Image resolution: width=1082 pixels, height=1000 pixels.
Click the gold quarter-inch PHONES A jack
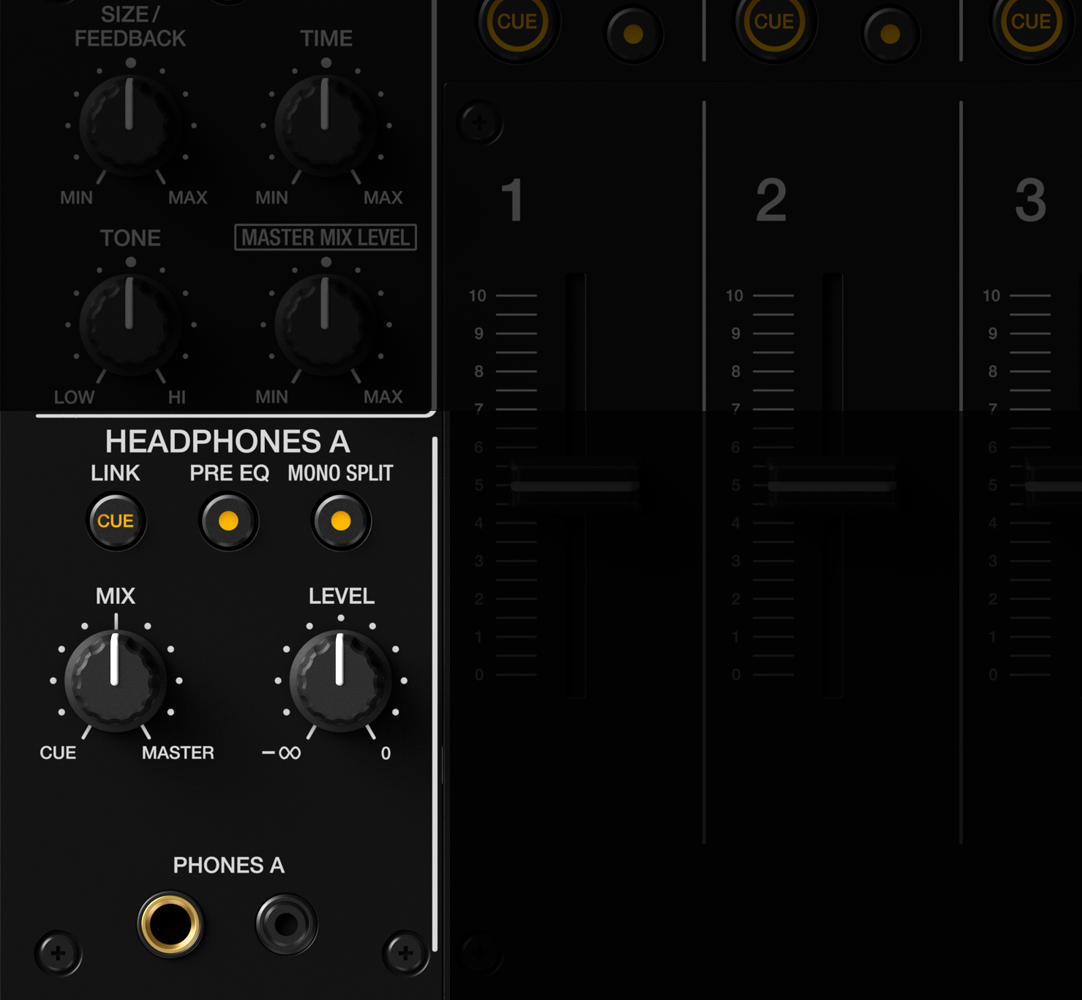[170, 923]
